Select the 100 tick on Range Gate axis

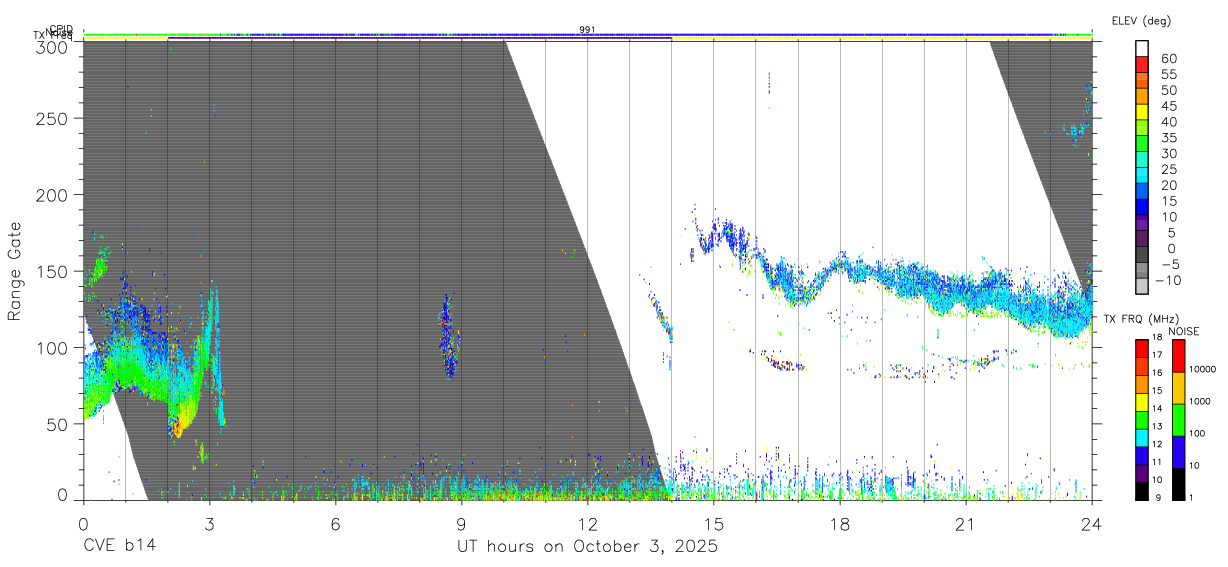pyautogui.click(x=53, y=347)
